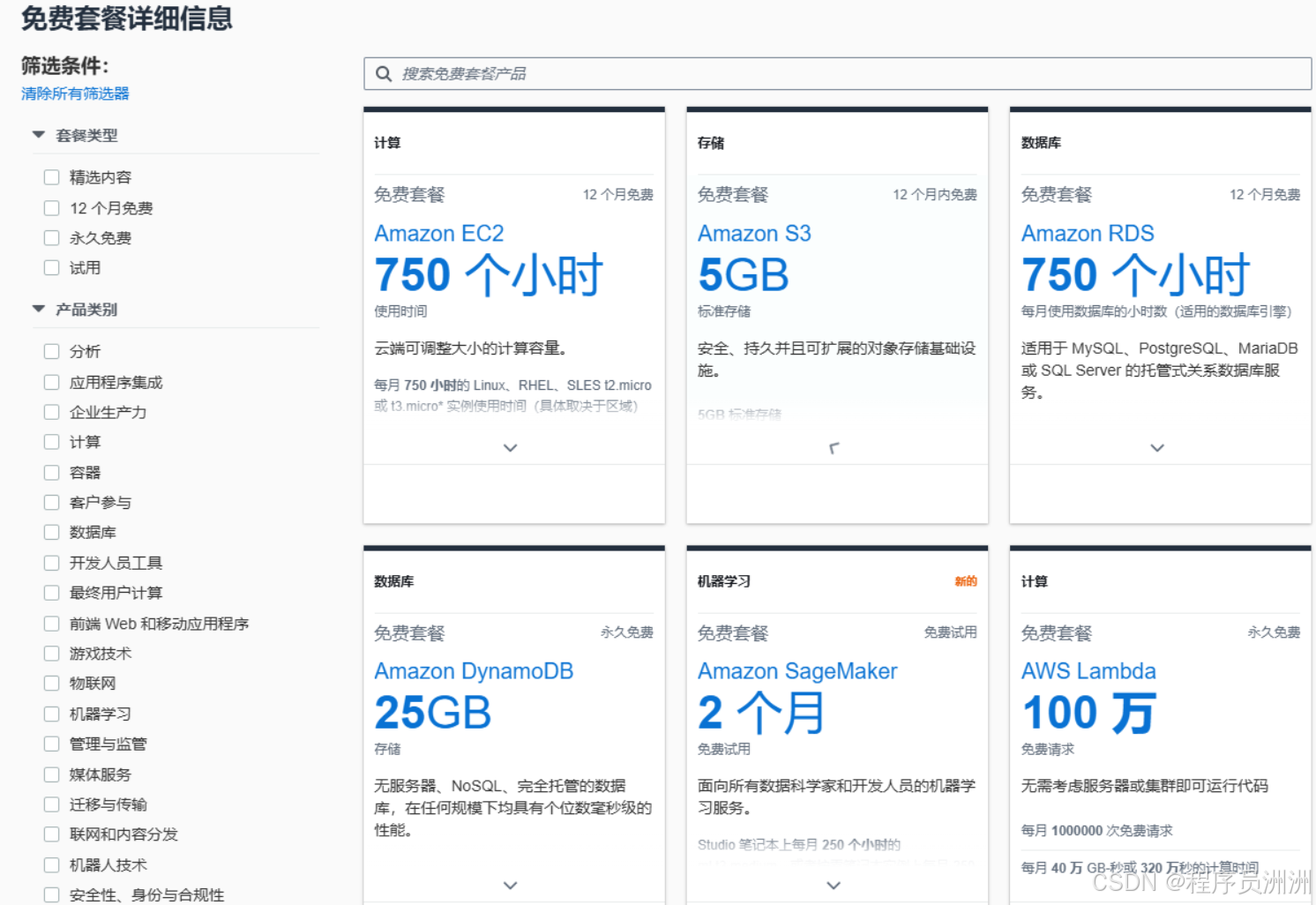Check 管理与监管 category
This screenshot has width=1316, height=905.
[x=52, y=744]
